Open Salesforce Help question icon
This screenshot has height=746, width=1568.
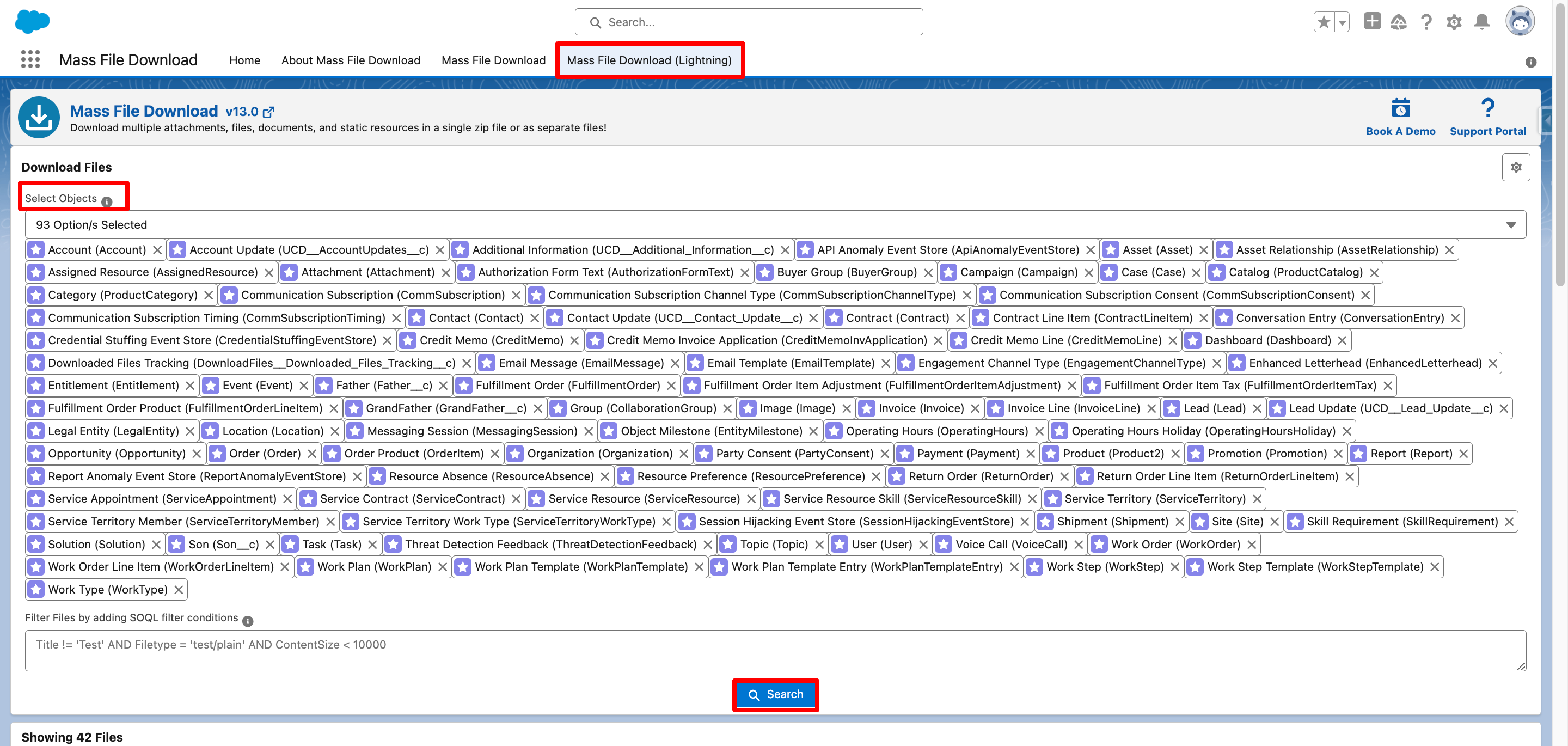[x=1426, y=22]
